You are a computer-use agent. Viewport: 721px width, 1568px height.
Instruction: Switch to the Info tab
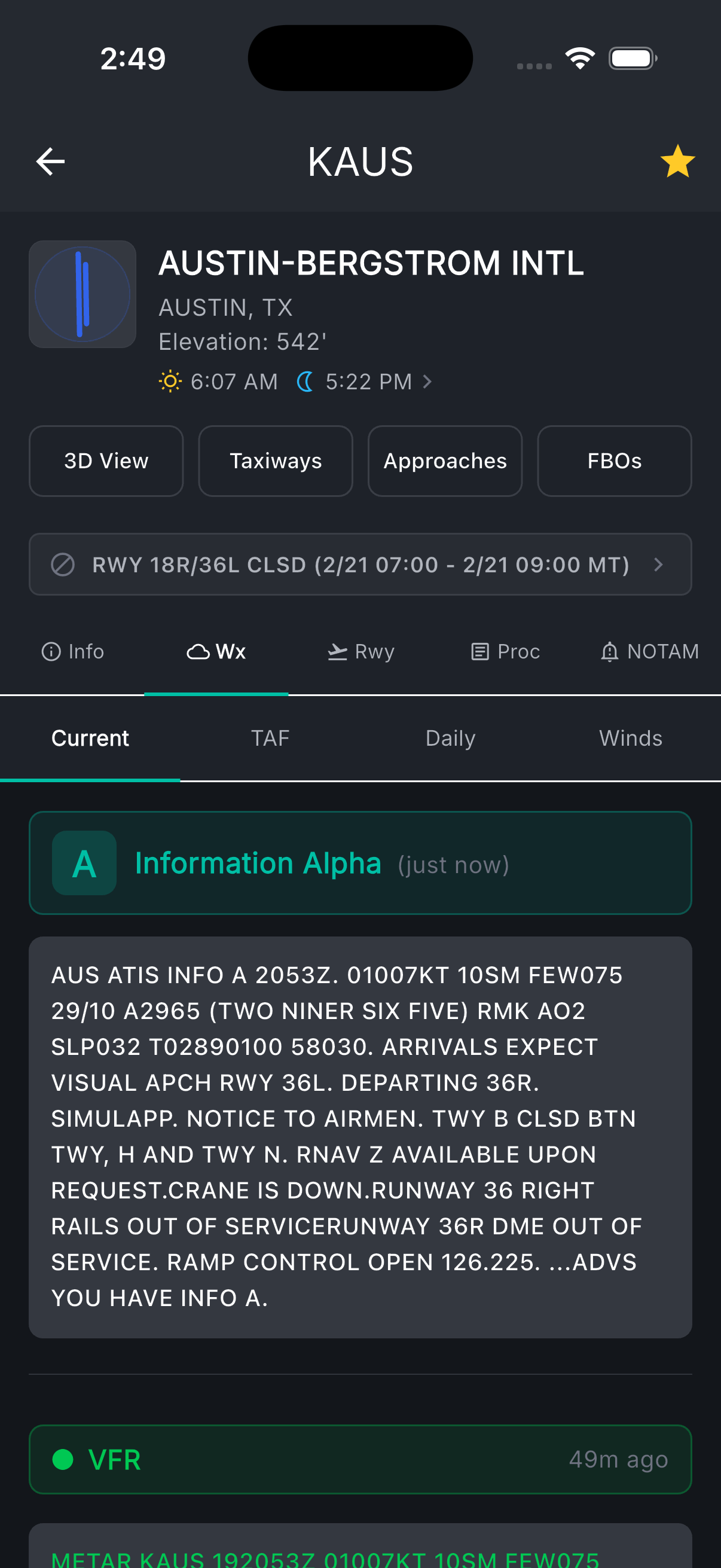click(x=72, y=651)
